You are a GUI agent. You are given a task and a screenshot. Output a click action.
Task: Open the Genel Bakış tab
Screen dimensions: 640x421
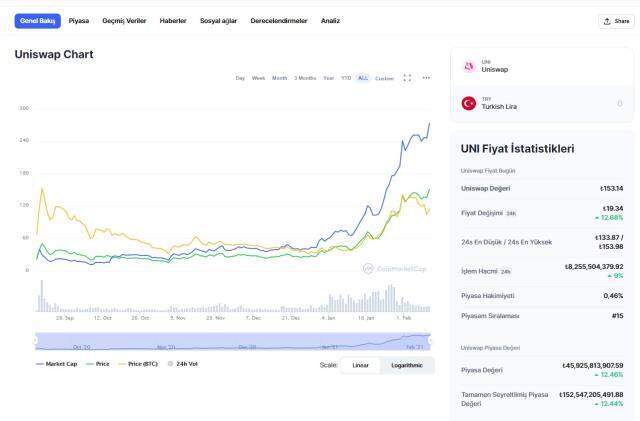coord(38,21)
